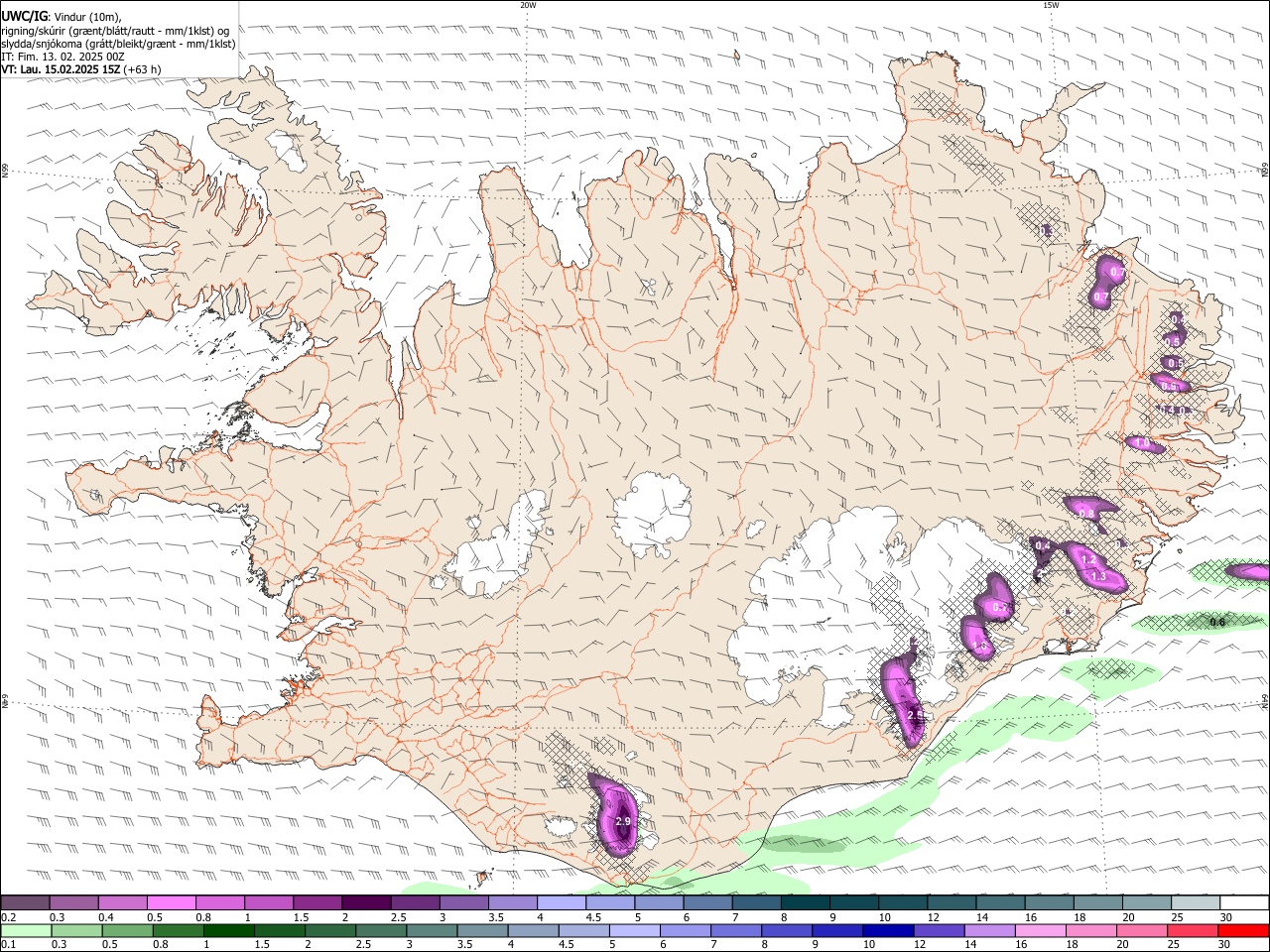This screenshot has width=1270, height=952.
Task: Click the black 0.6 value in the offshore green area
Action: pos(1217,622)
